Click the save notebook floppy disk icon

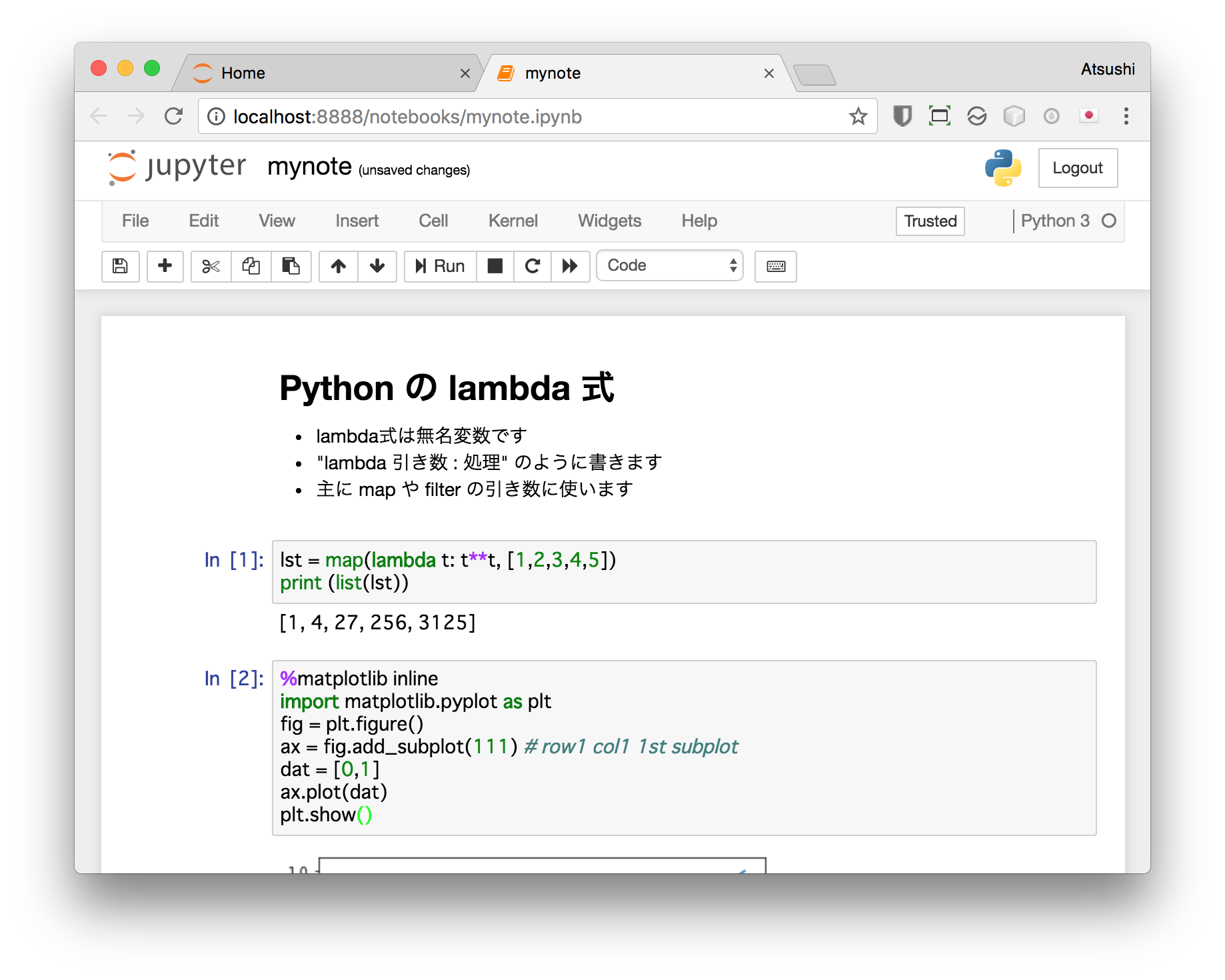(x=120, y=266)
